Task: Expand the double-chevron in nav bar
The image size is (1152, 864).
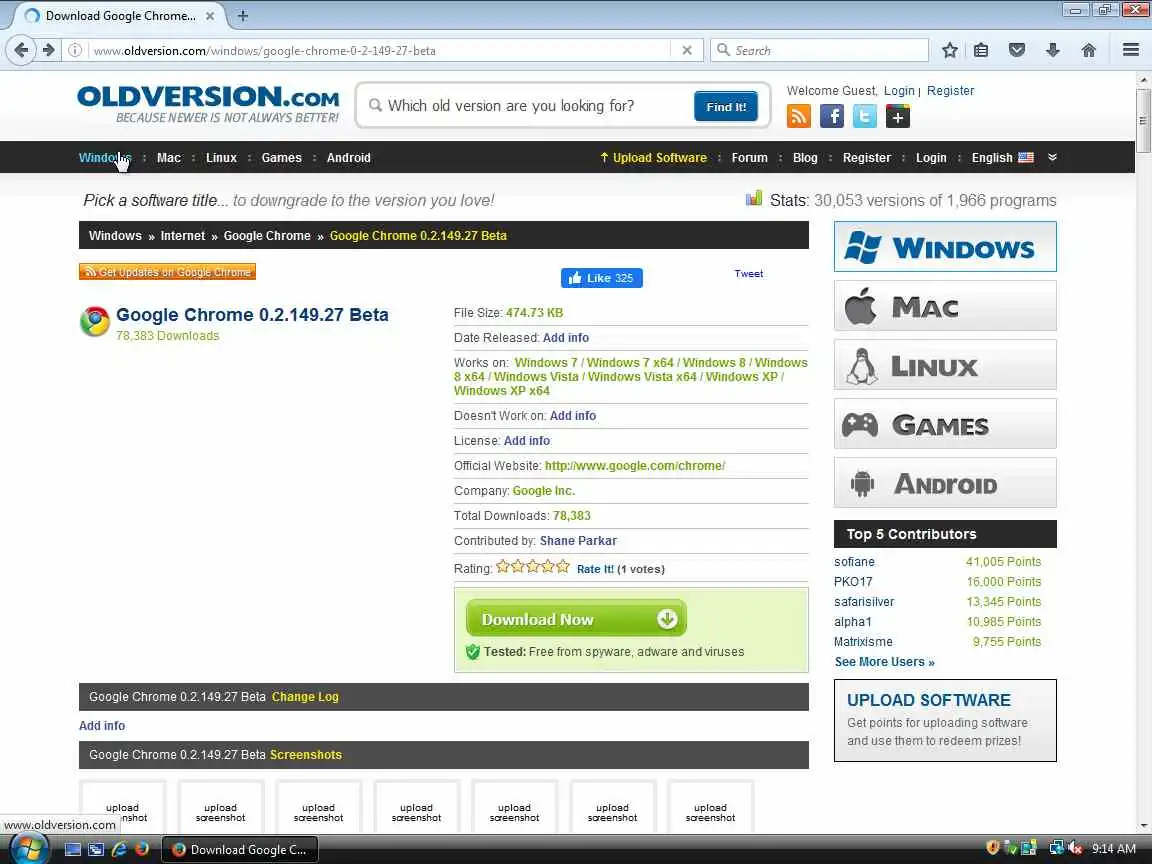Action: click(x=1052, y=157)
